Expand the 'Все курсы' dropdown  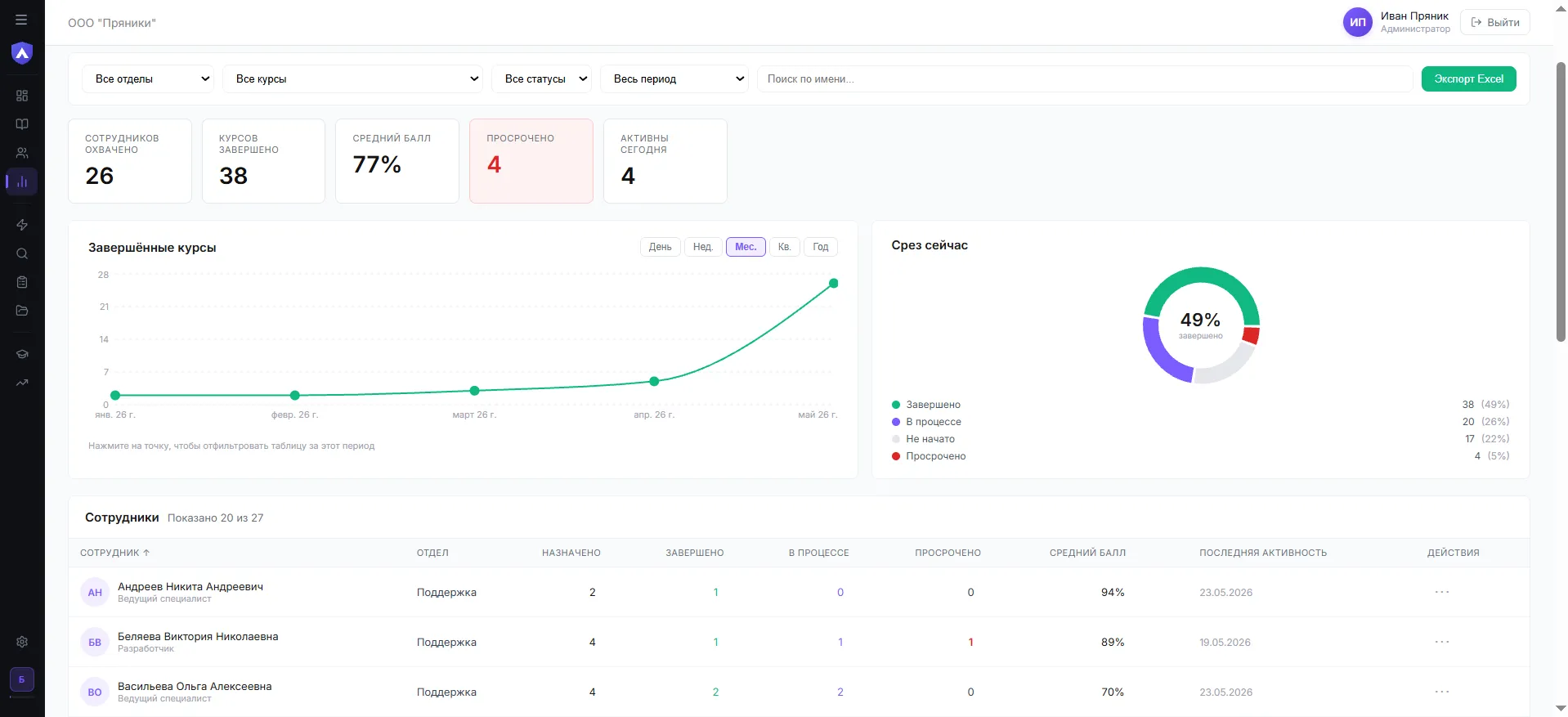354,79
